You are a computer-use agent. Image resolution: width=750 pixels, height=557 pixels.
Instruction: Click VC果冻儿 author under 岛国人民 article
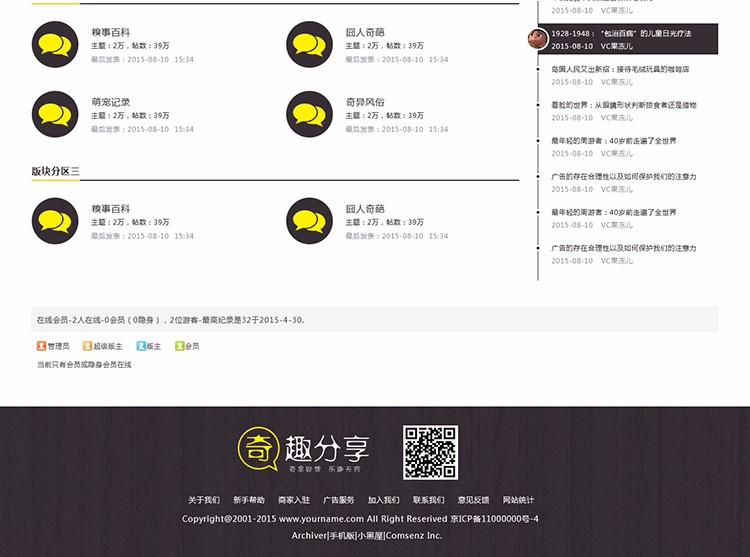pyautogui.click(x=617, y=82)
